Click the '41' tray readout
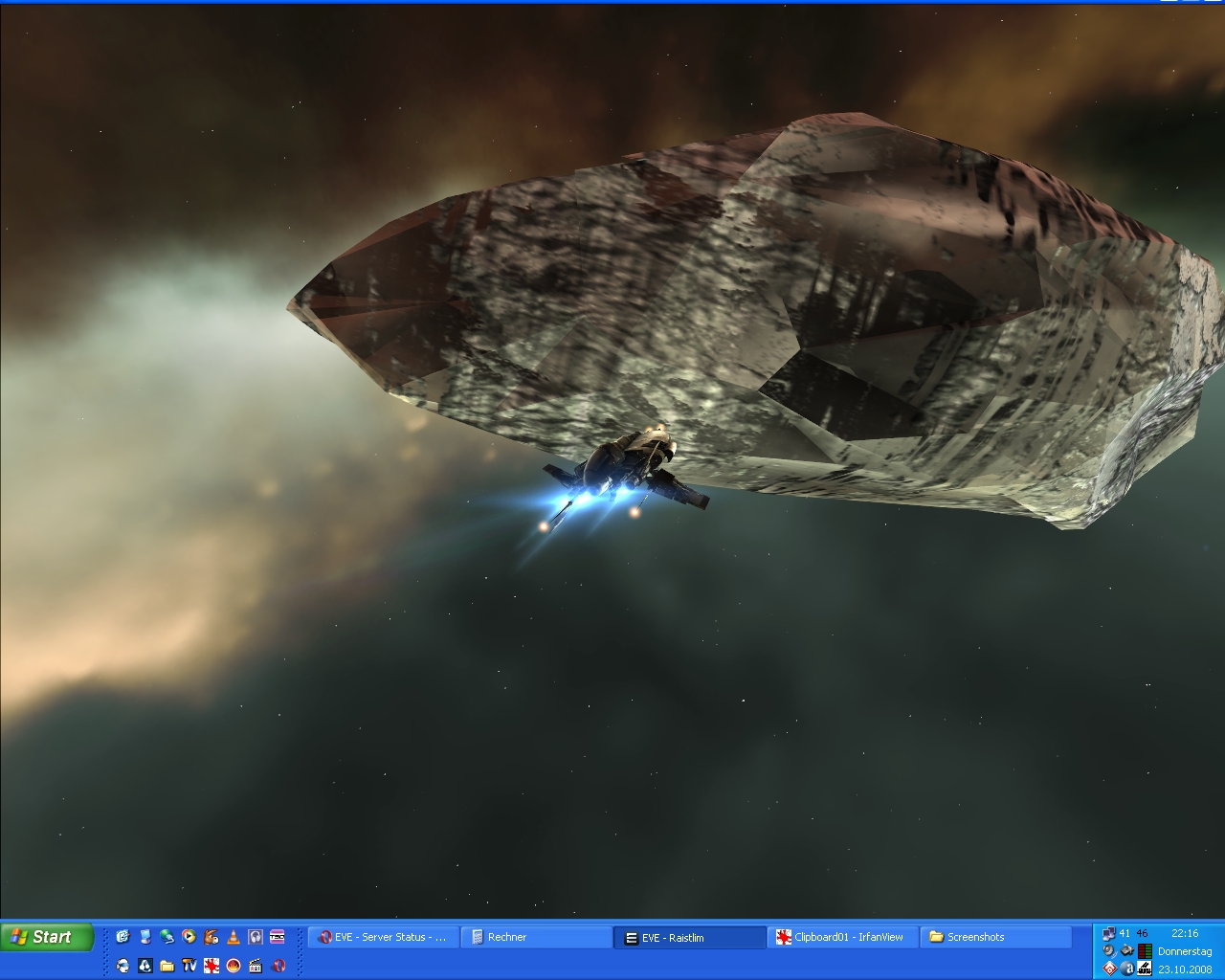Viewport: 1225px width, 980px height. point(1125,934)
